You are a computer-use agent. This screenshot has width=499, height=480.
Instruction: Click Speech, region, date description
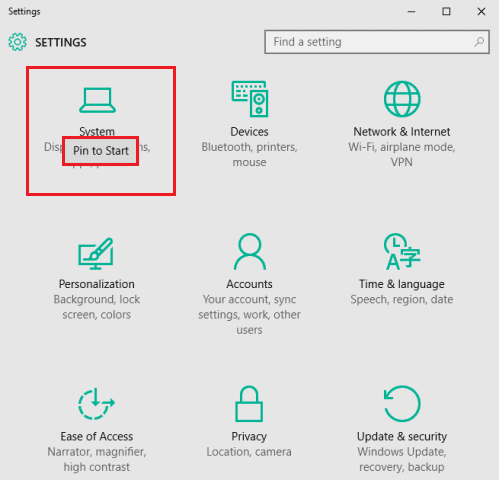(402, 299)
